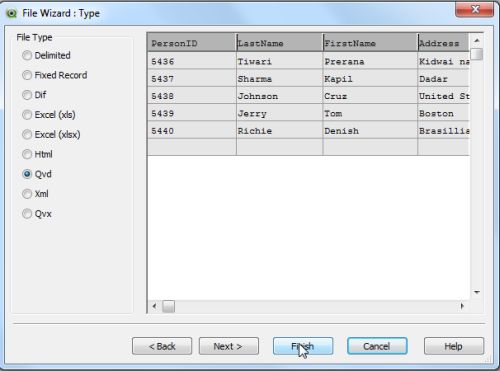This screenshot has width=500, height=371.
Task: Click the Kidwai address cell
Action: coord(443,61)
